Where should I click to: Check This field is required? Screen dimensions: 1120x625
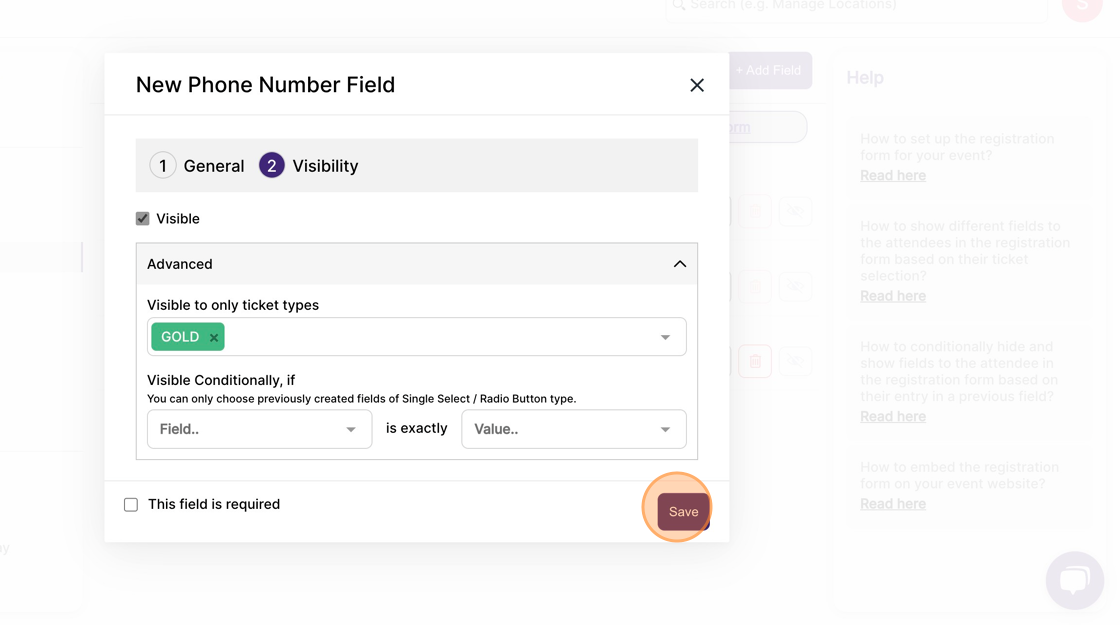131,504
